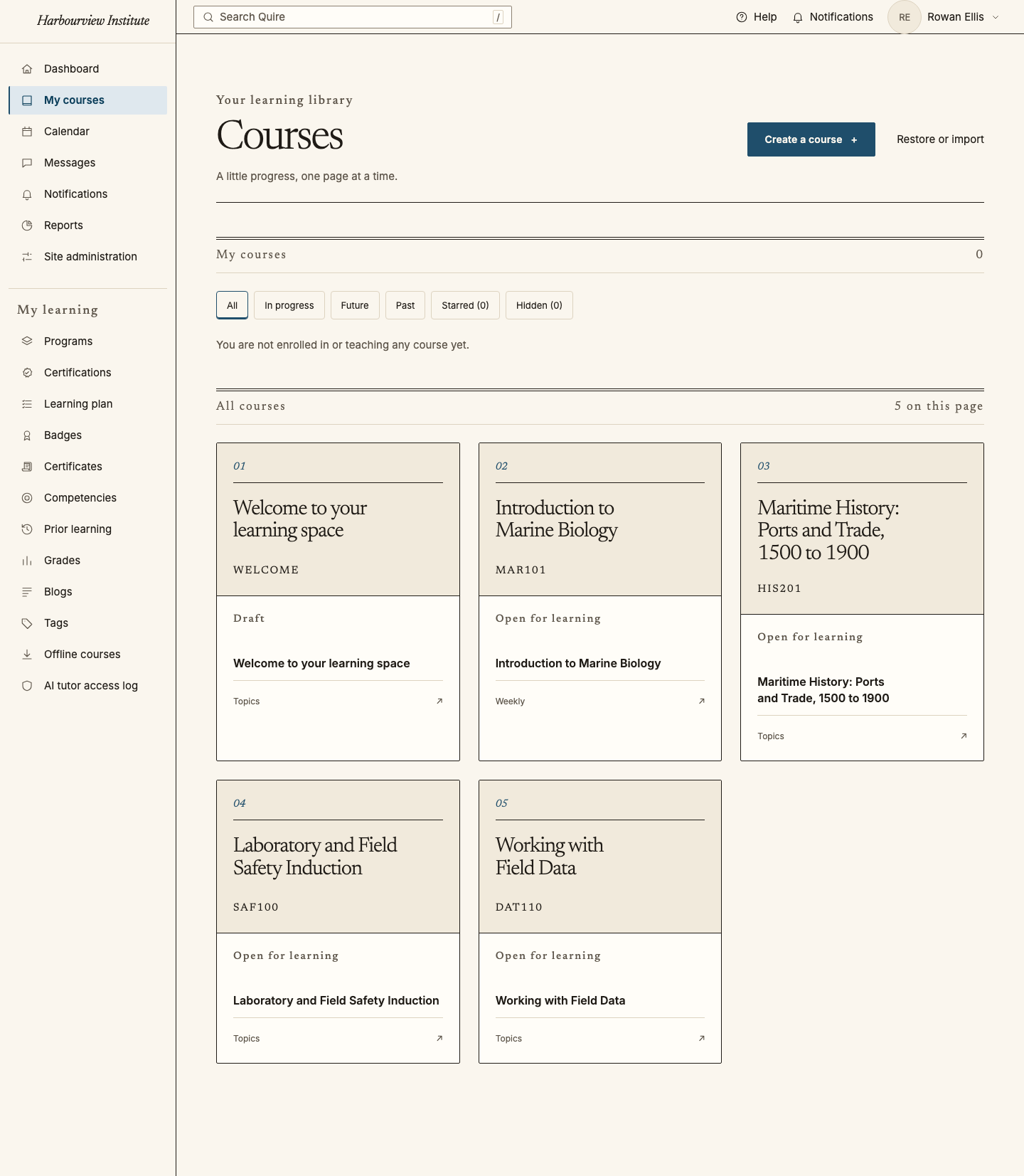1024x1176 pixels.
Task: Open the top bar Notifications bell
Action: click(x=798, y=17)
